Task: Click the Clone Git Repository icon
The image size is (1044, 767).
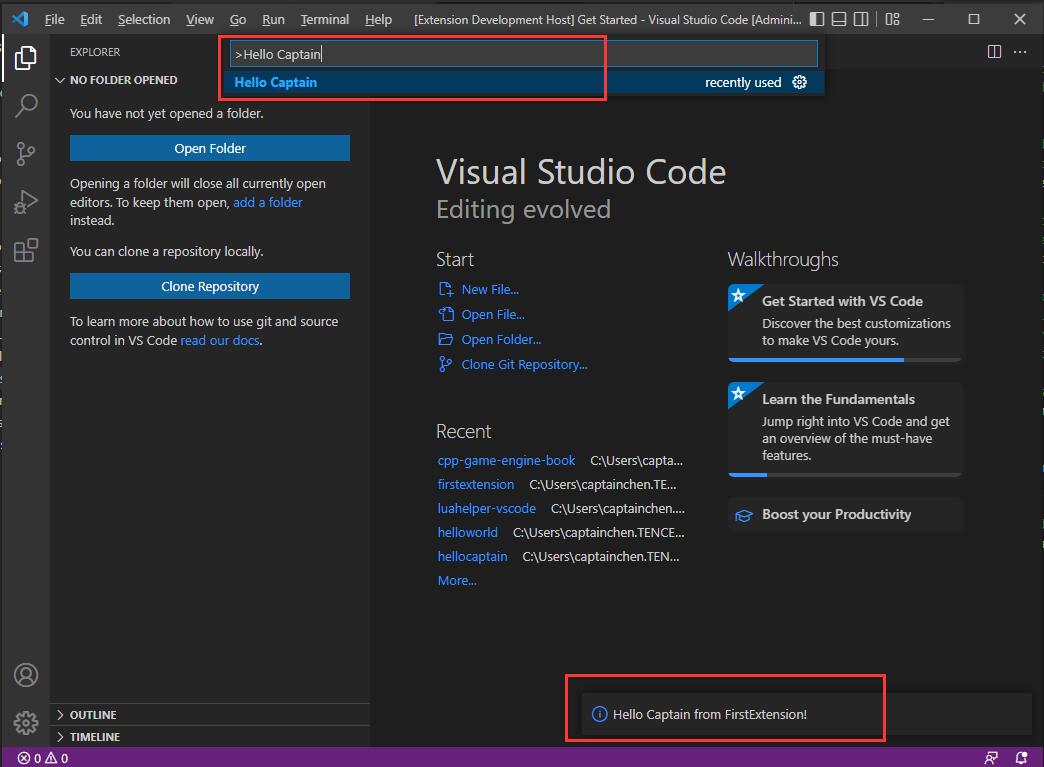Action: click(445, 364)
